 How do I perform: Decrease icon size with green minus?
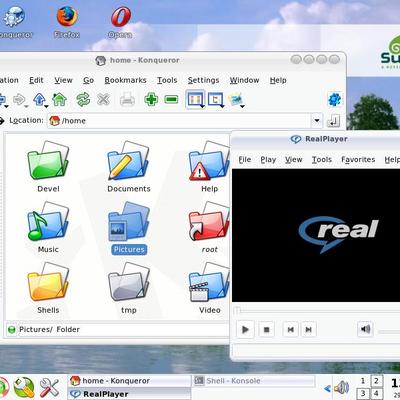(171, 99)
